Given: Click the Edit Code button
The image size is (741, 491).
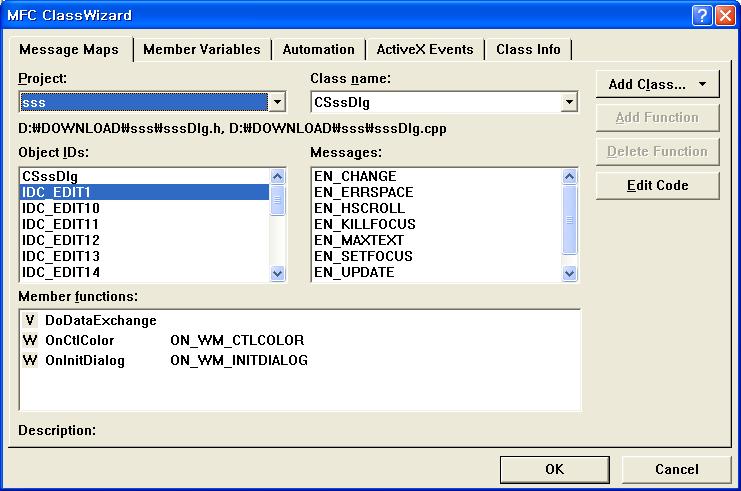Looking at the screenshot, I should (x=657, y=186).
